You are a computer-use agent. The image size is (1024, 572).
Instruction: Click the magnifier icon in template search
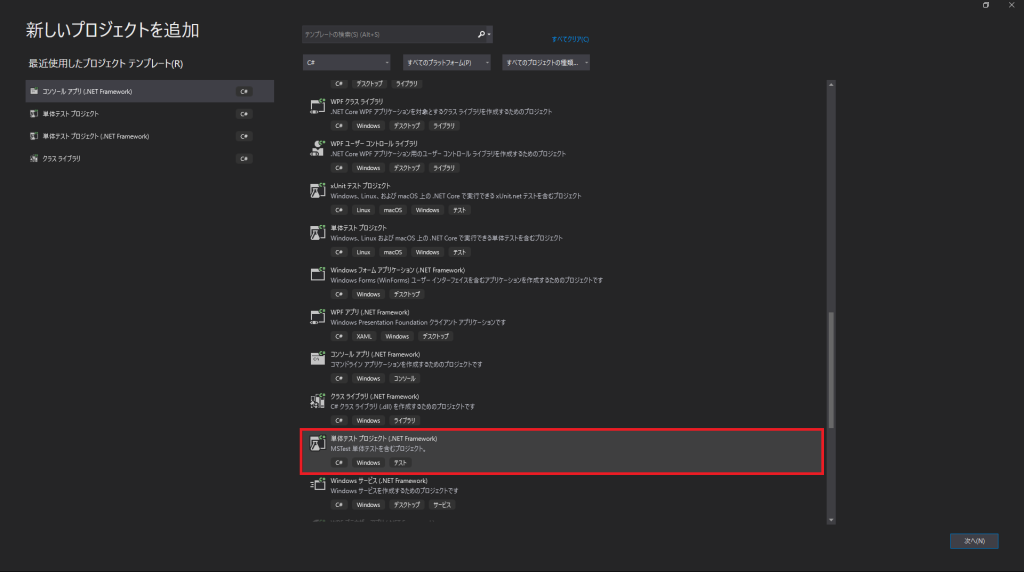point(481,35)
